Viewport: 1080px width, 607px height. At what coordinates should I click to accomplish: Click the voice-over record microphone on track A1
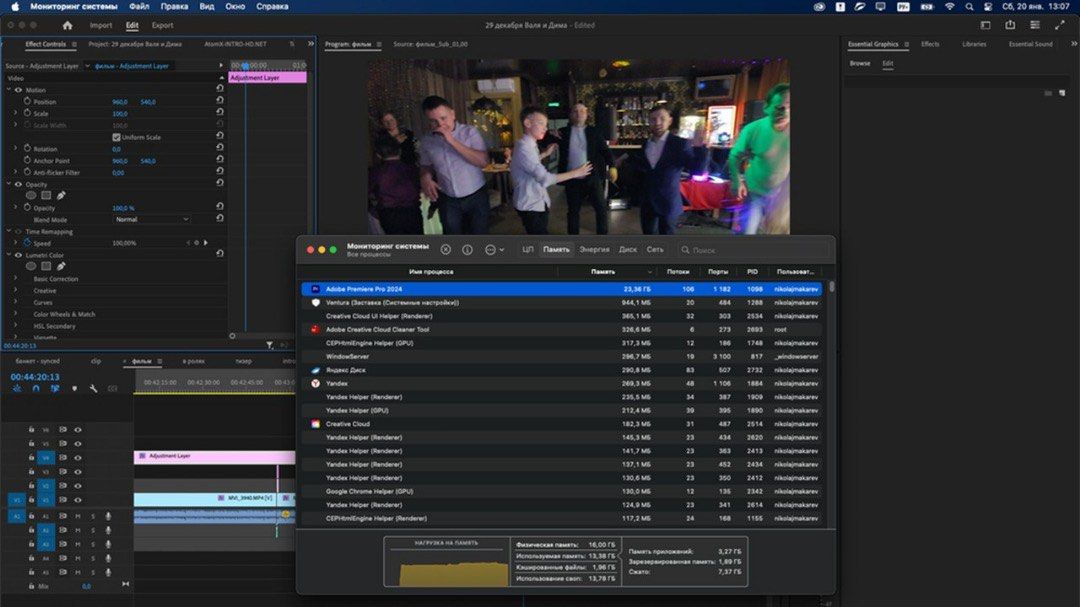coord(108,516)
